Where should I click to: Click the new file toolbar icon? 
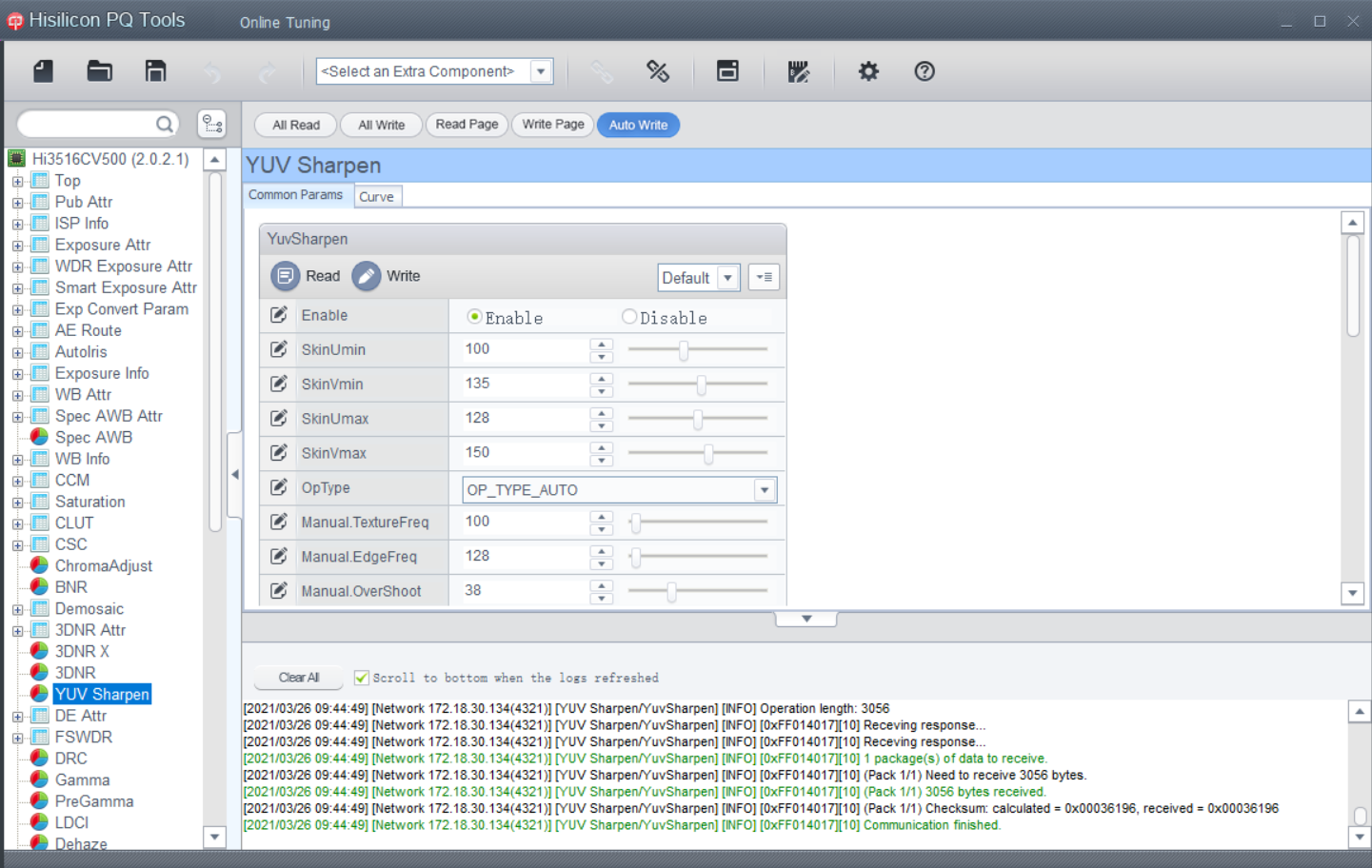point(43,71)
